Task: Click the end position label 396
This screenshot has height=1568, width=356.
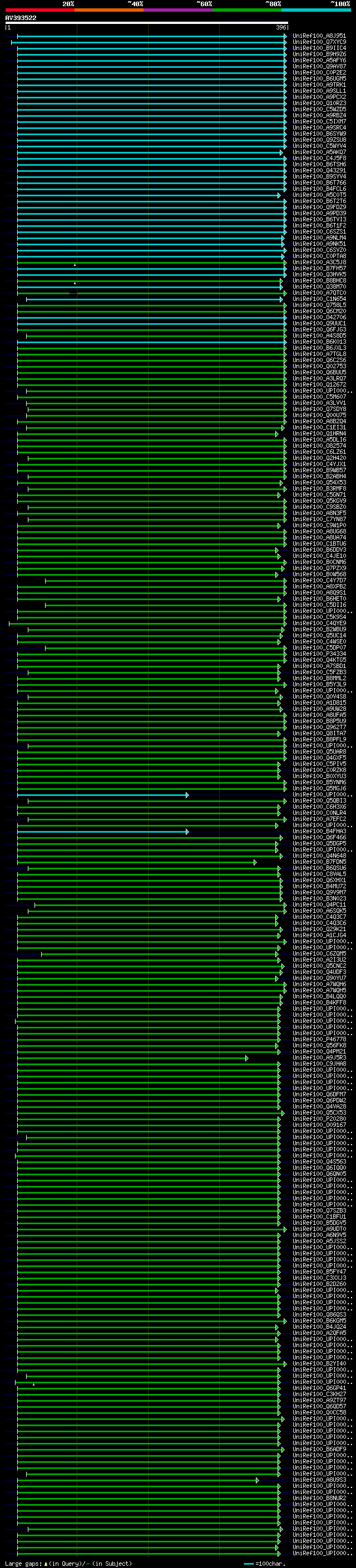Action: [x=281, y=27]
